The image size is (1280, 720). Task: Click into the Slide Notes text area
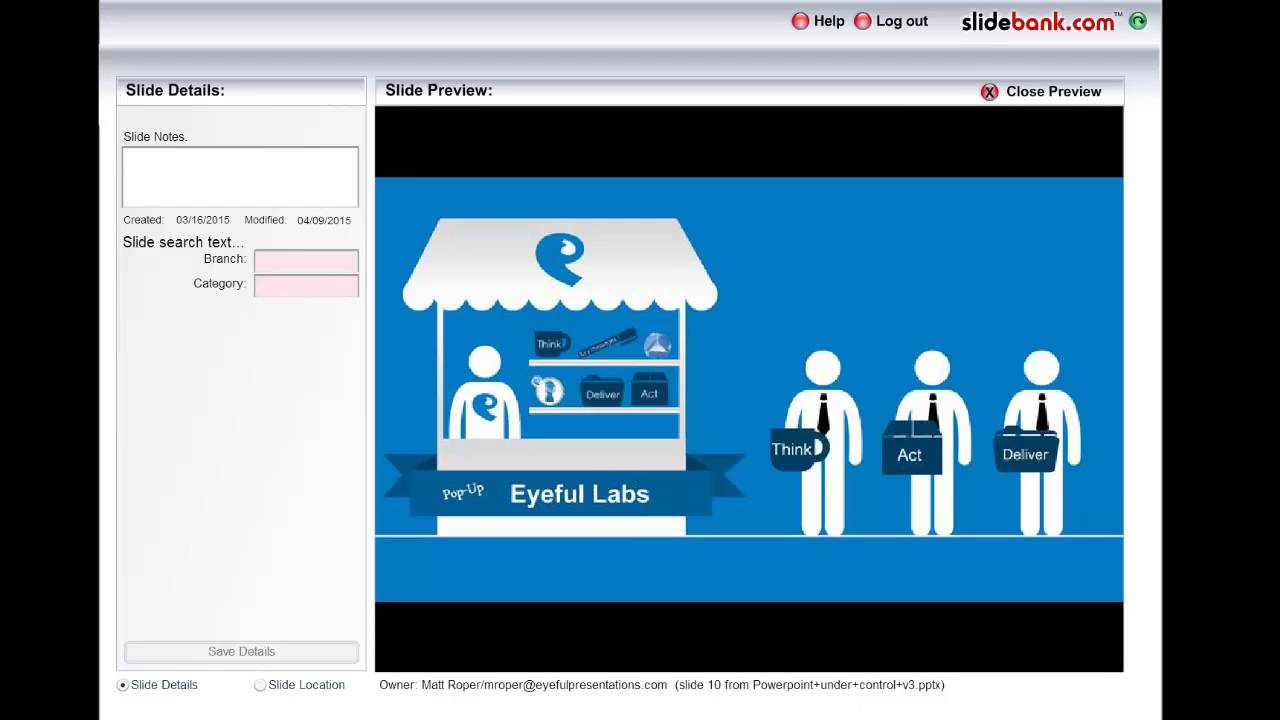click(x=240, y=177)
